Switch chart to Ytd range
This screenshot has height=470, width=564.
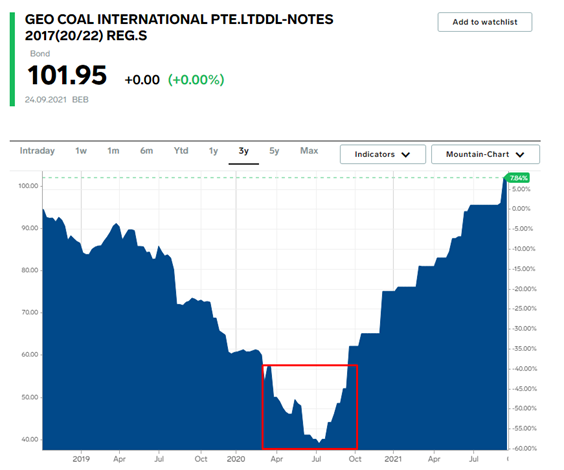point(181,151)
